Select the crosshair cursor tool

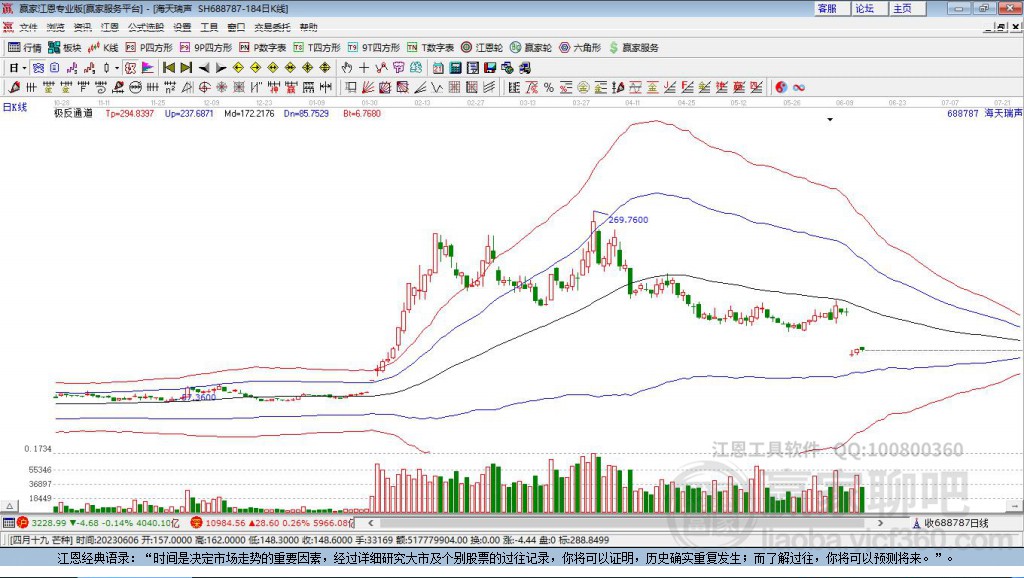point(364,67)
